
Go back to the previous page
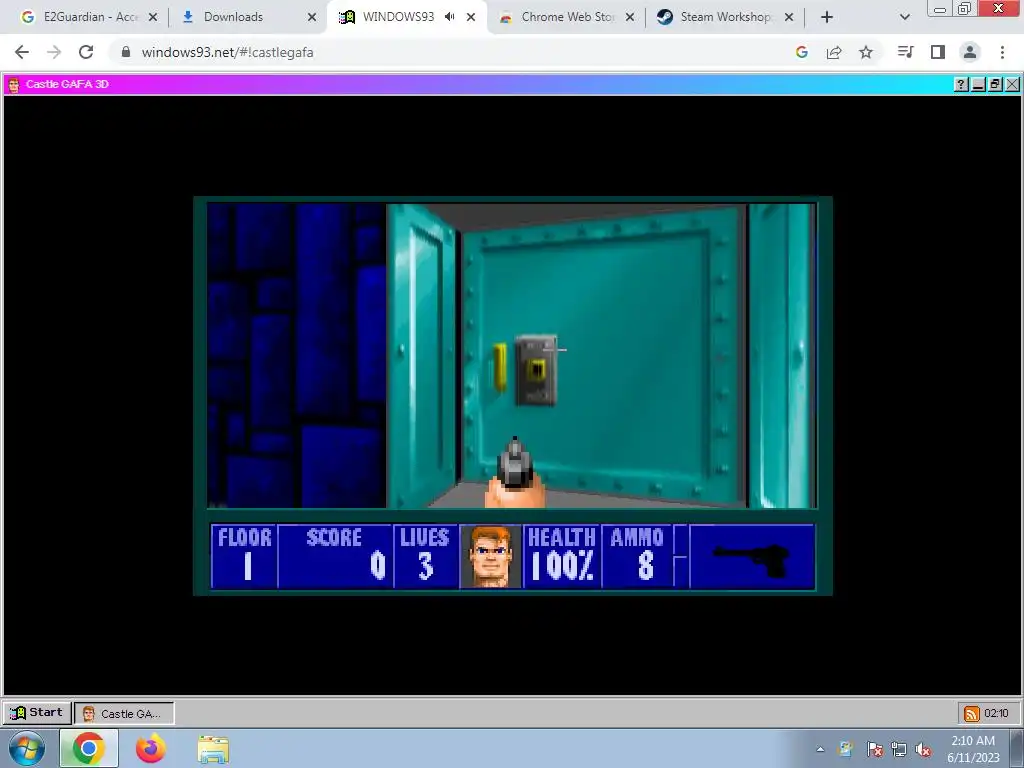(22, 52)
